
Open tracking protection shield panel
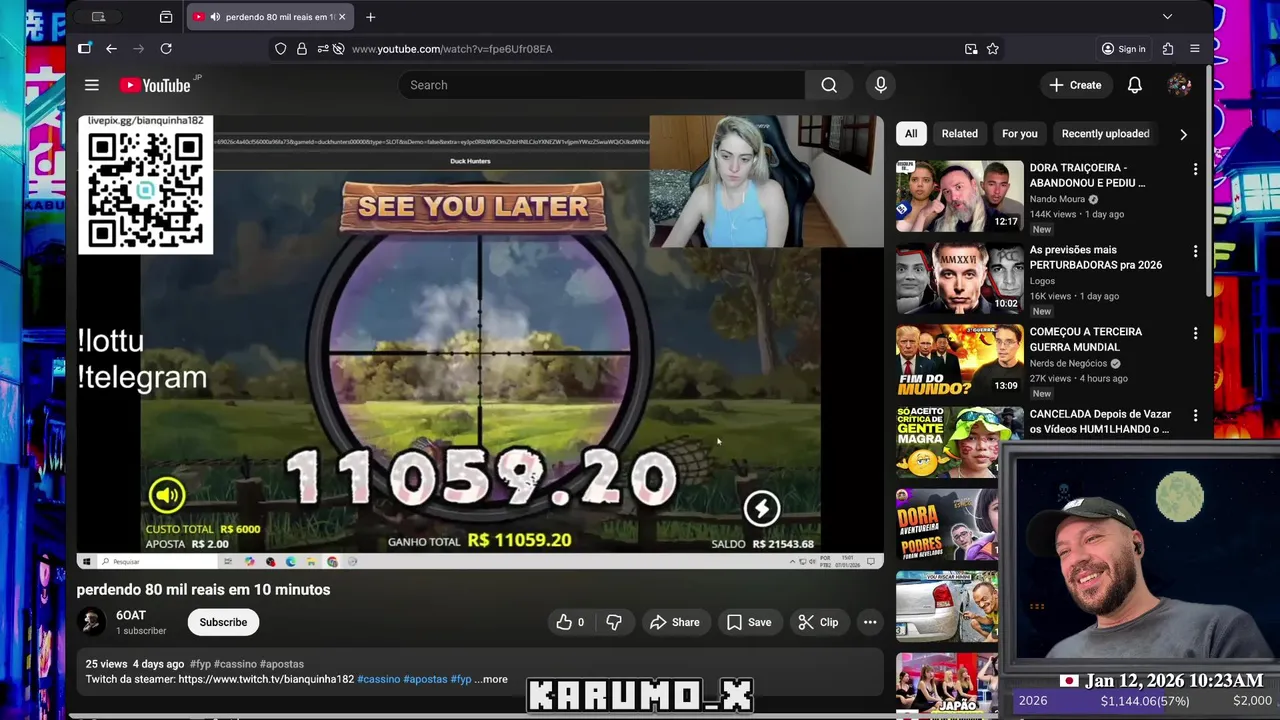point(280,49)
